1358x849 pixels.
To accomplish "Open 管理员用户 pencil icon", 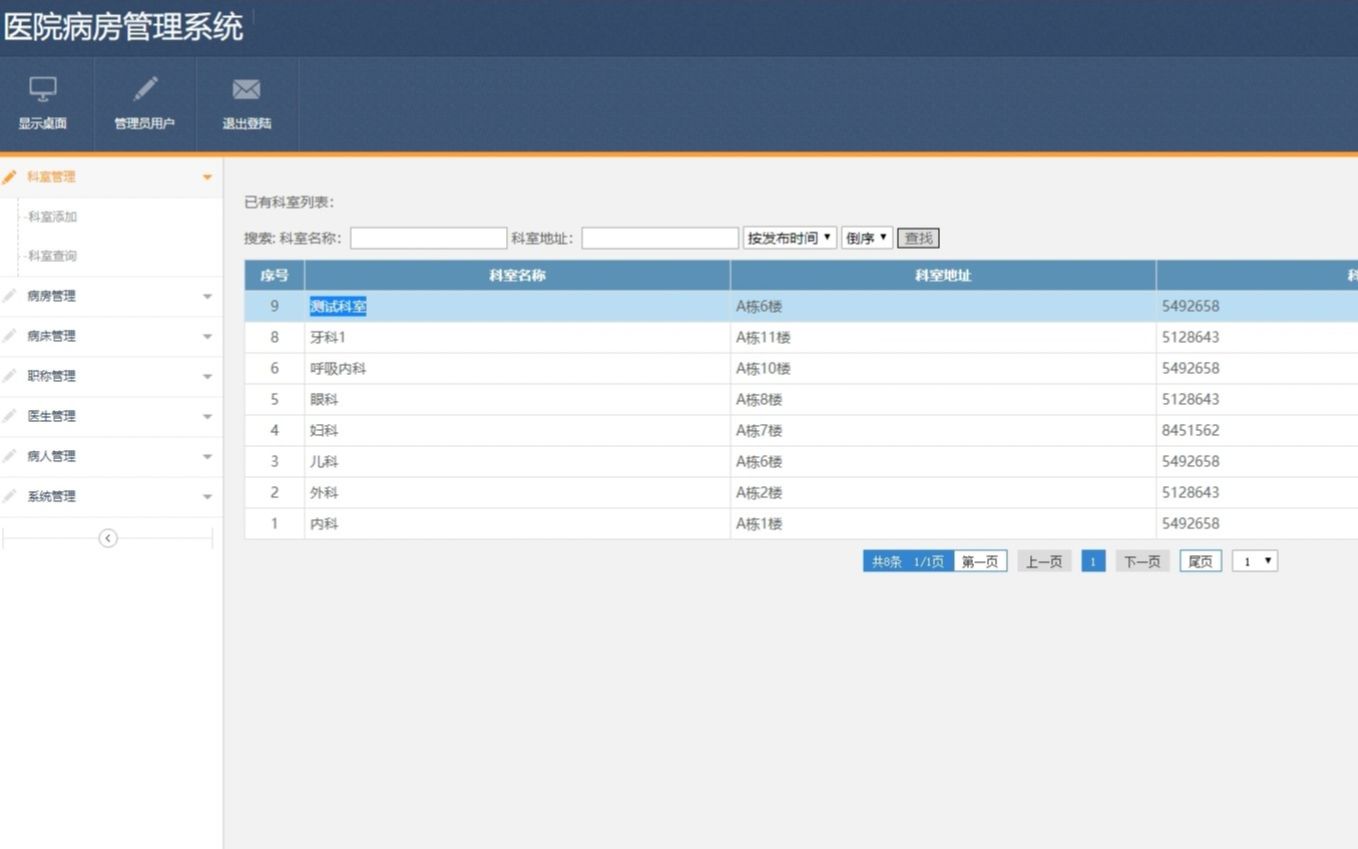I will [145, 89].
